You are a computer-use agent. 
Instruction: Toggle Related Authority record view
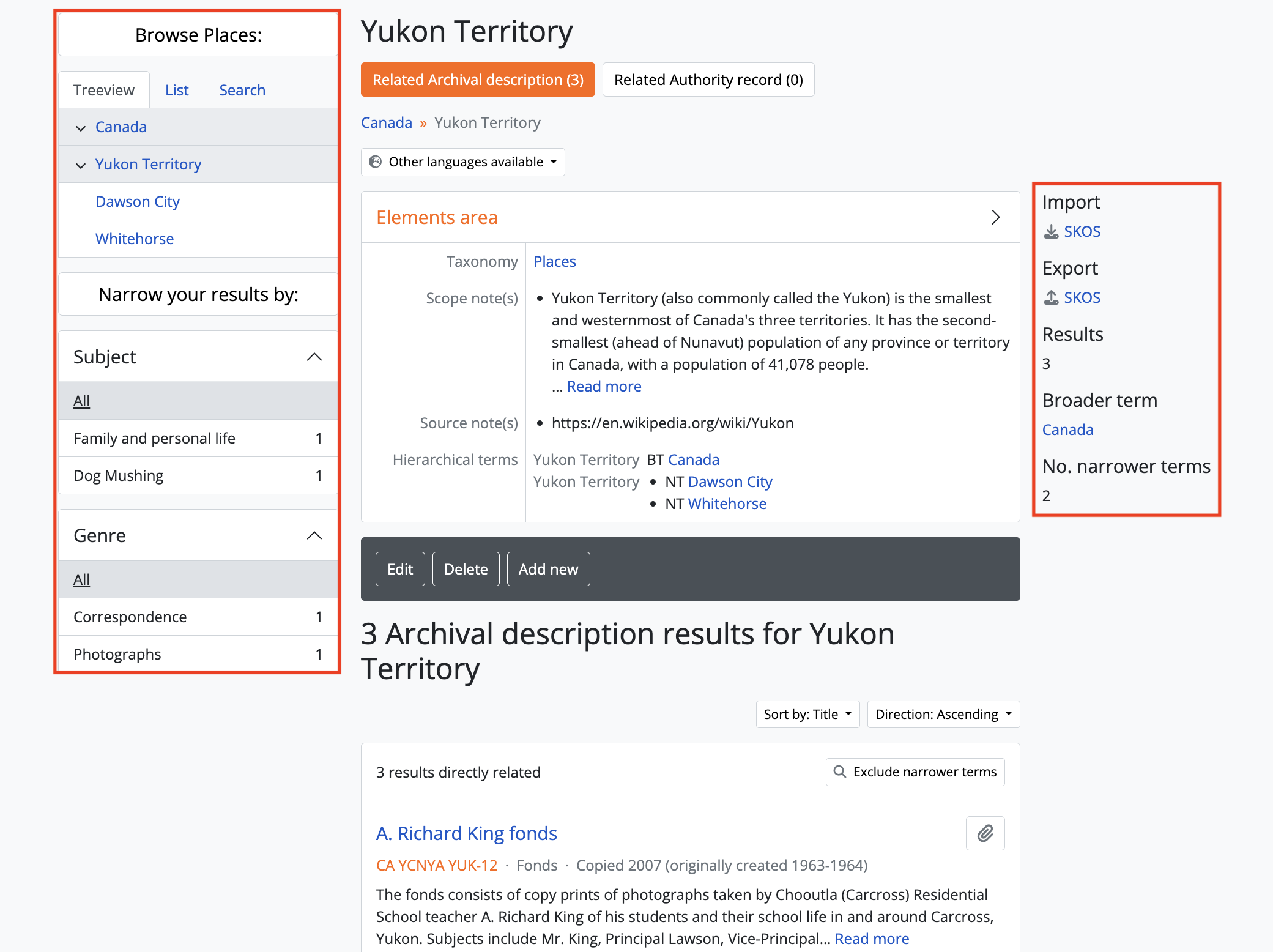pos(708,80)
